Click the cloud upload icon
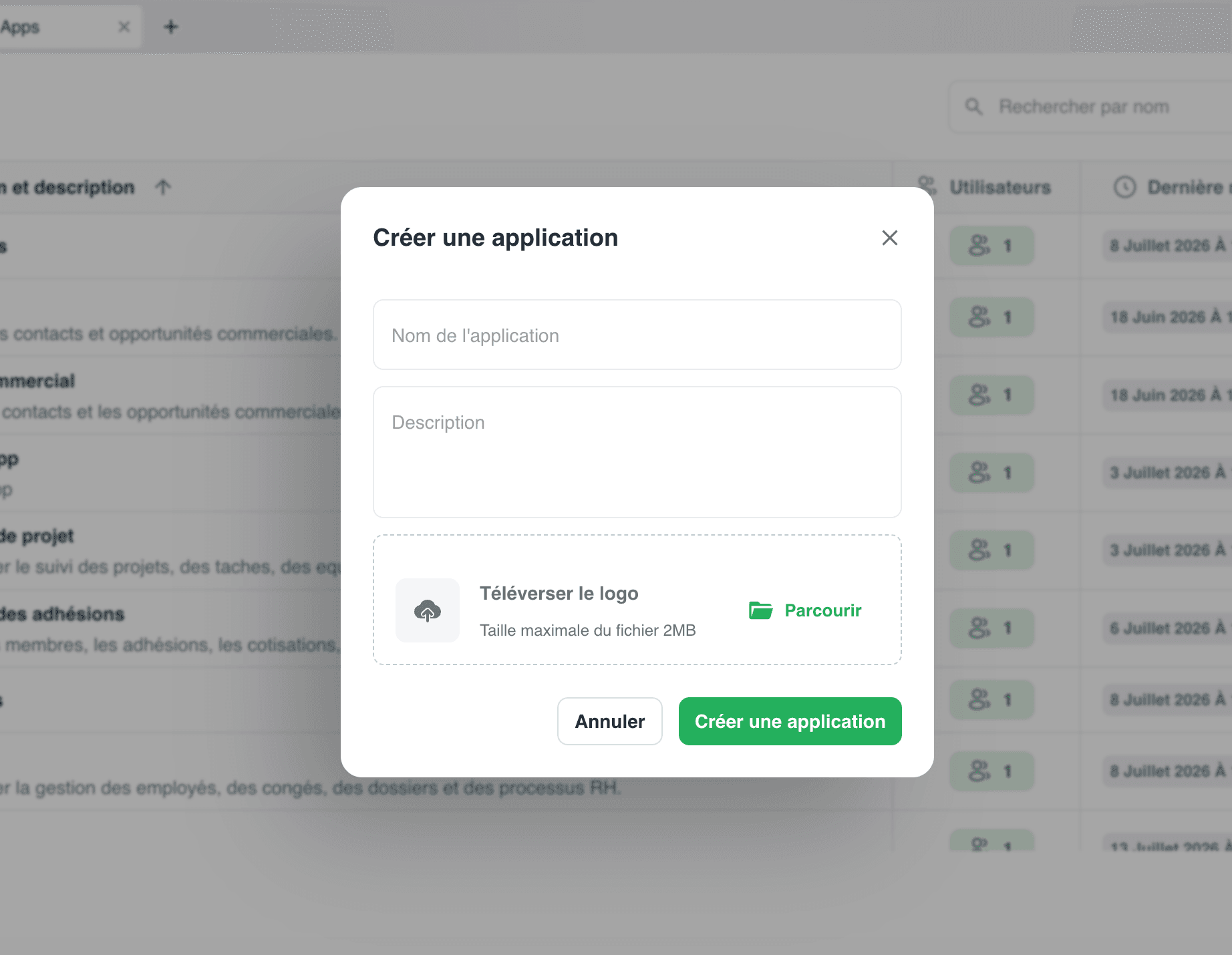1232x955 pixels. pyautogui.click(x=428, y=610)
